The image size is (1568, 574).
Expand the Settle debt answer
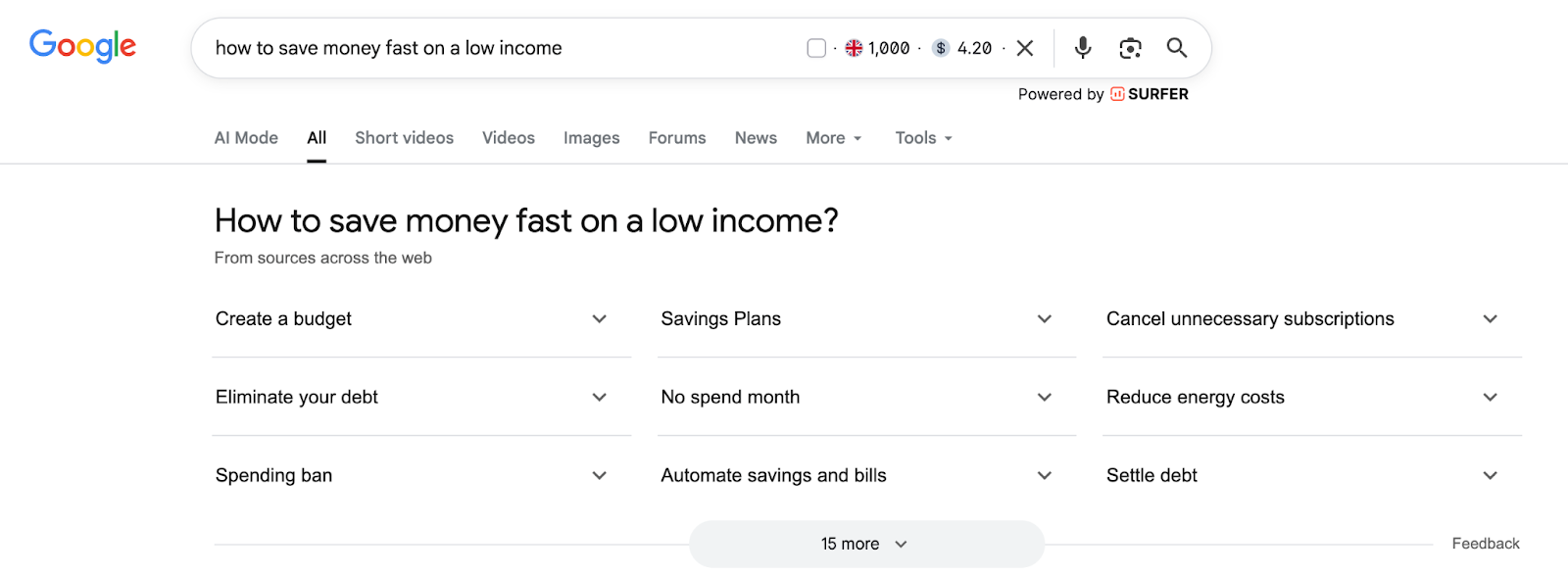click(x=1490, y=475)
